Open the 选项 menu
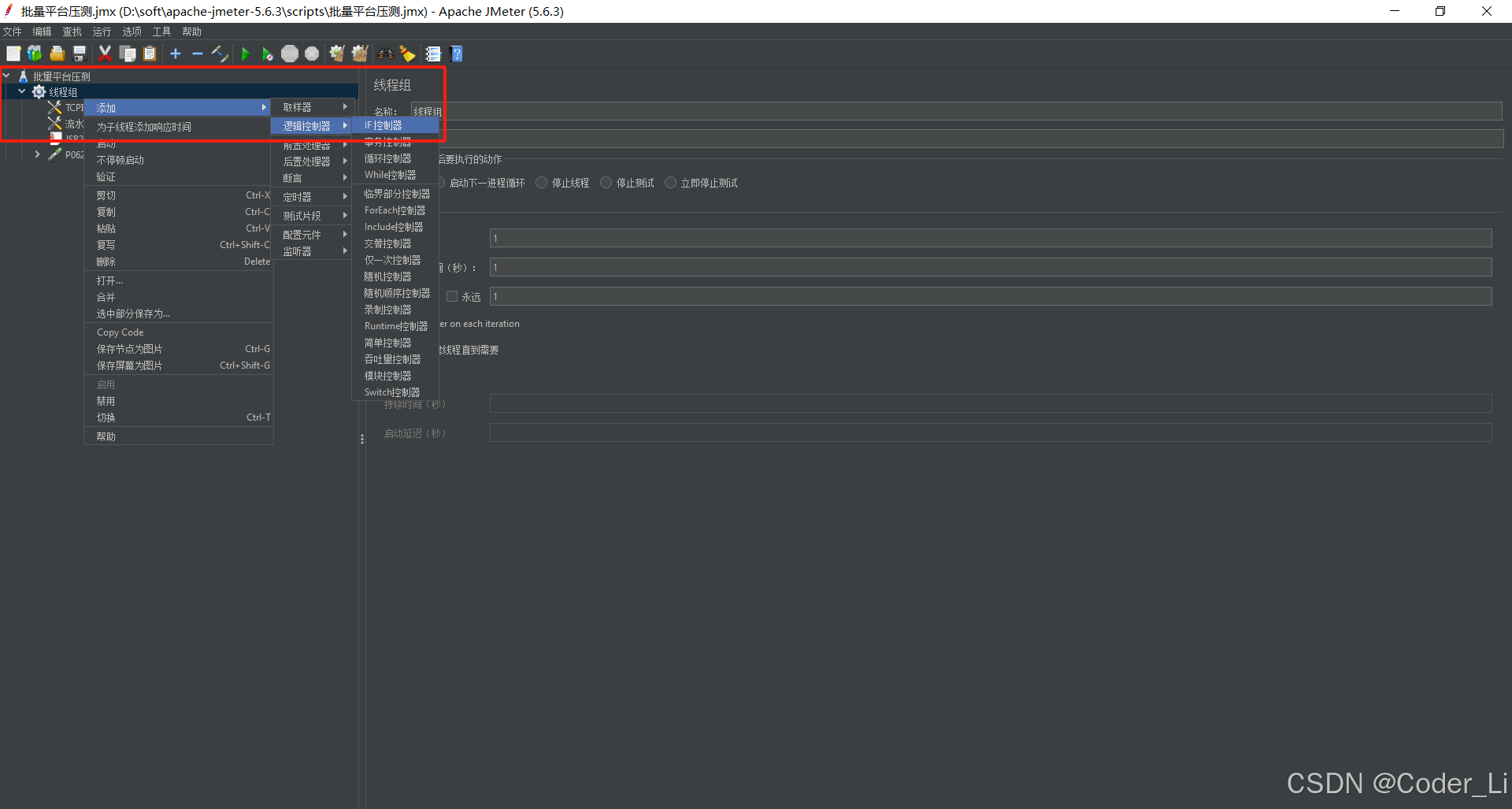1512x809 pixels. [132, 32]
